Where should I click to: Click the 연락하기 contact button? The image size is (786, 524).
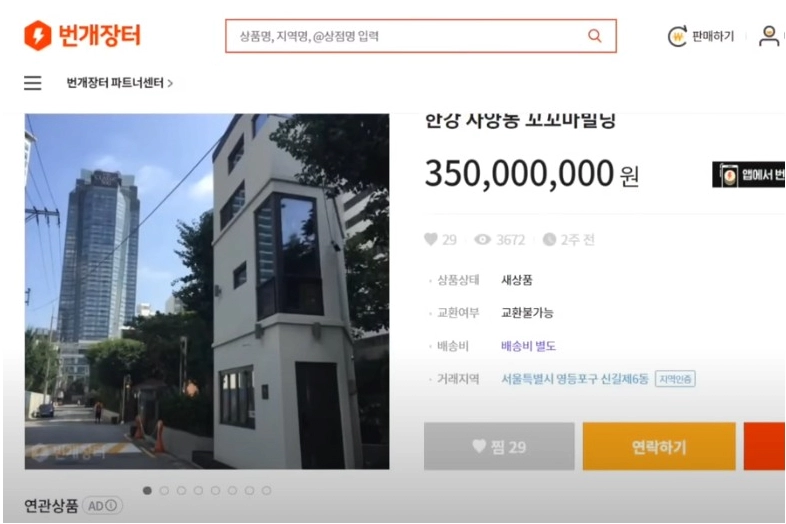pos(659,446)
